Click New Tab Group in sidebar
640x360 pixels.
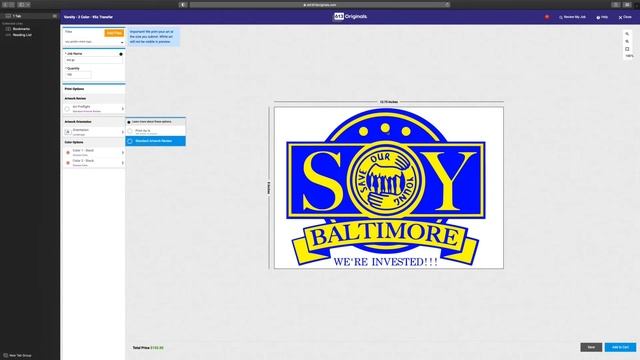tap(18, 356)
